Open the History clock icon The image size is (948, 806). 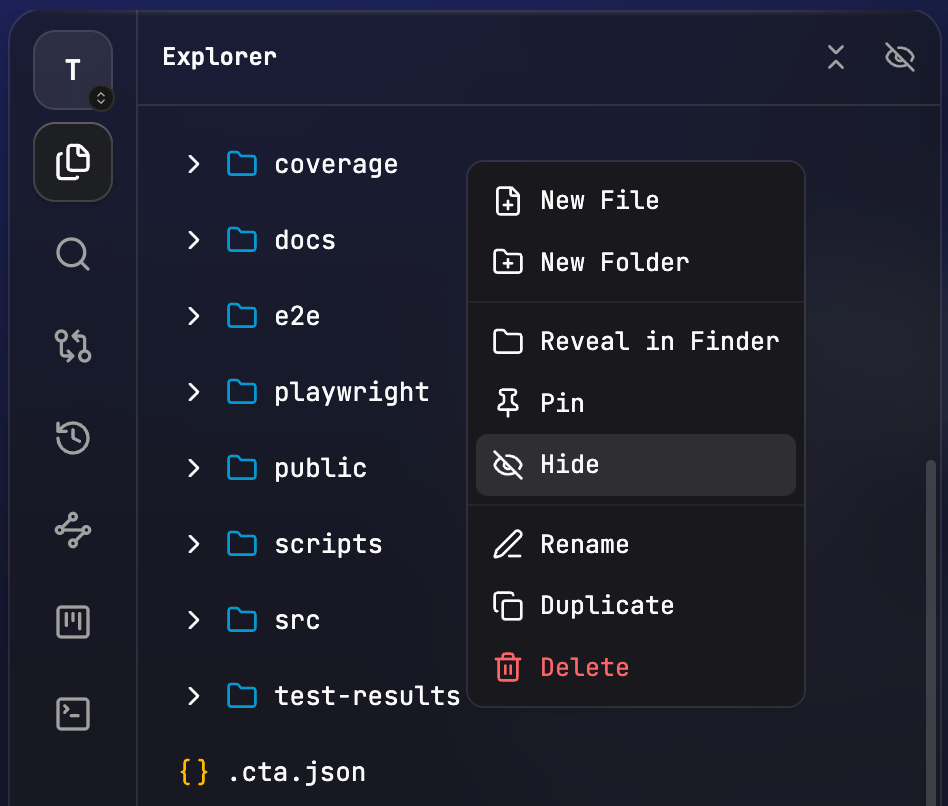pyautogui.click(x=73, y=438)
